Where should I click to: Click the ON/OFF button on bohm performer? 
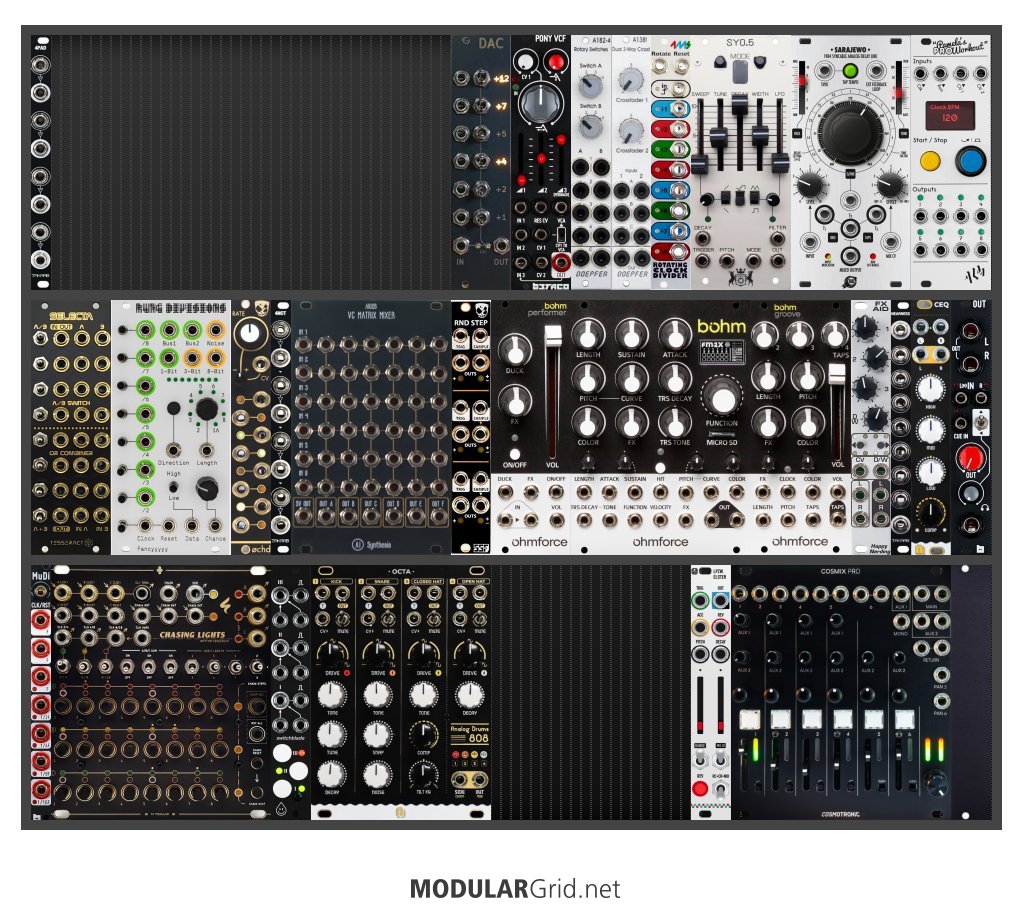coord(515,453)
